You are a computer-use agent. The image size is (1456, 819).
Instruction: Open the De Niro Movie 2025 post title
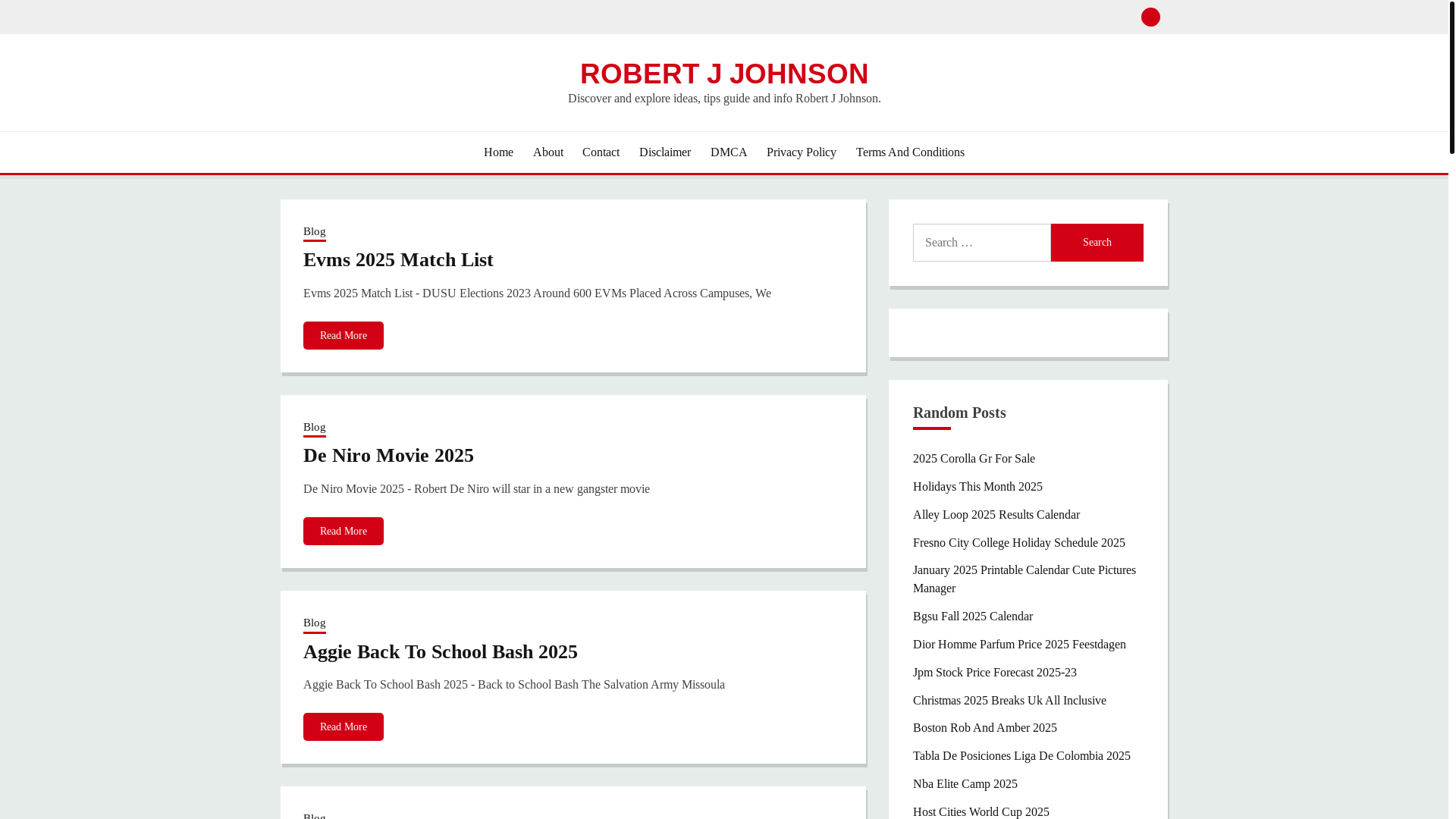[388, 456]
